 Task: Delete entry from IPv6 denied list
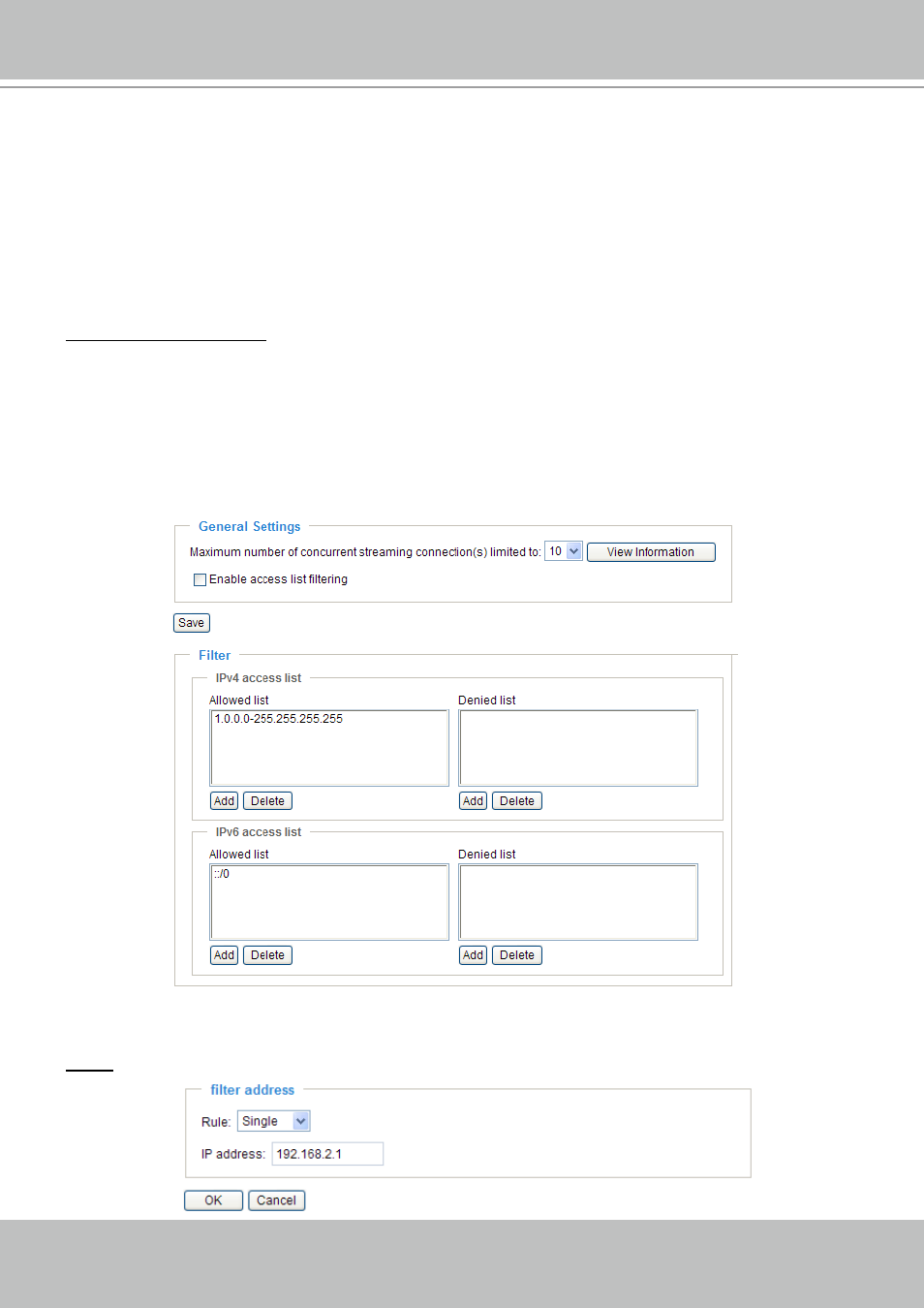click(517, 955)
